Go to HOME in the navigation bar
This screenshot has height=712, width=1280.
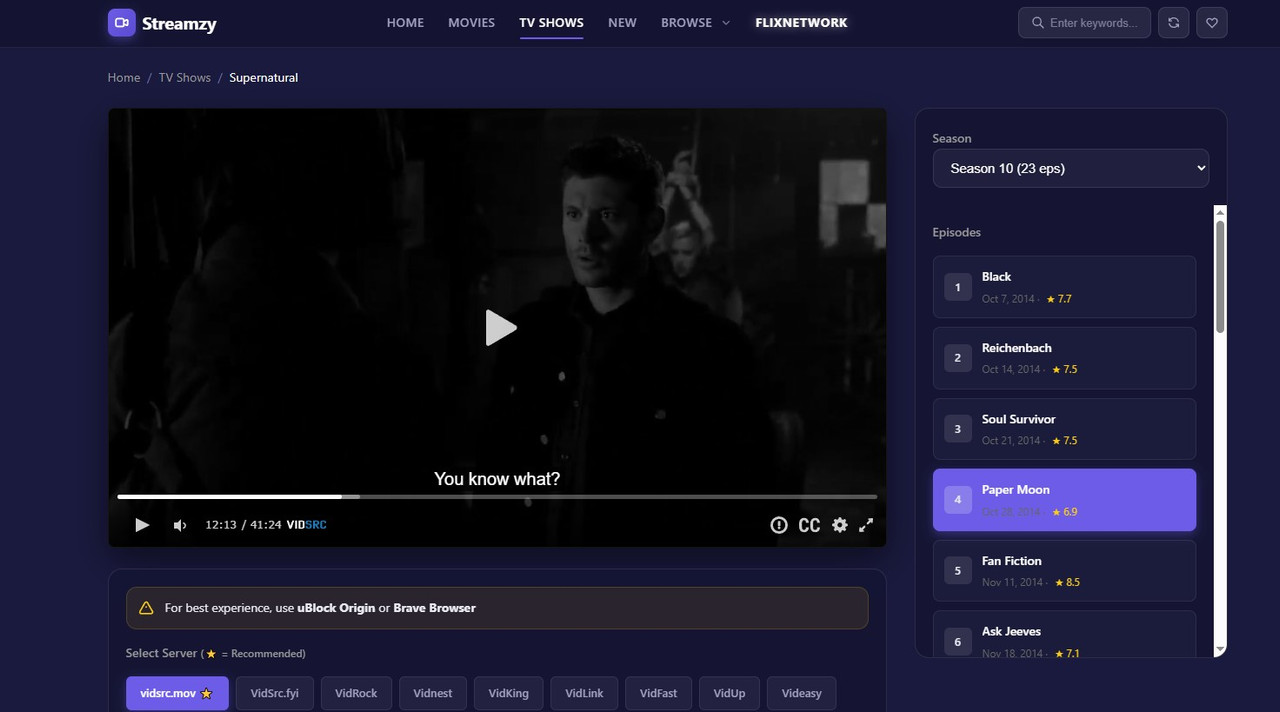pyautogui.click(x=405, y=22)
